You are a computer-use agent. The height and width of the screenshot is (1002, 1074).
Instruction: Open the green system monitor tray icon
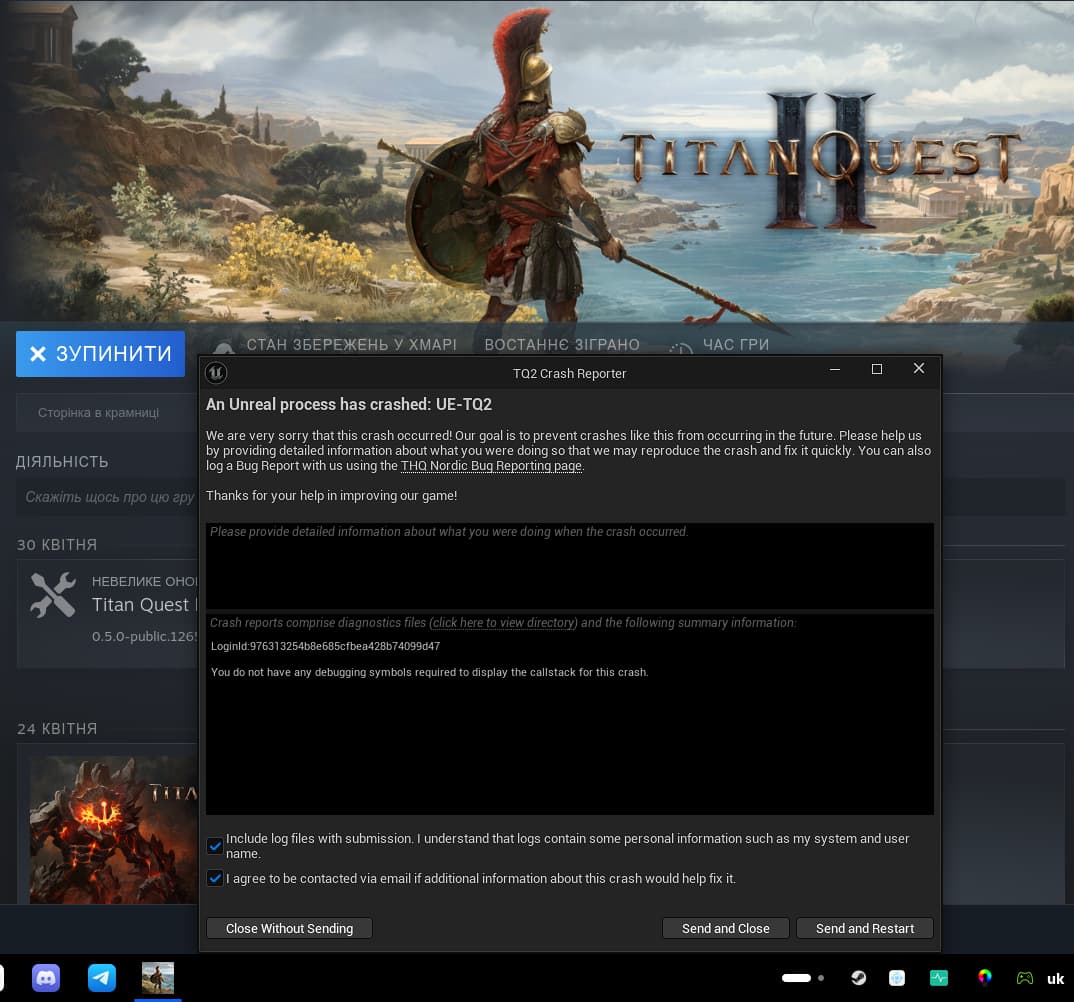(938, 978)
